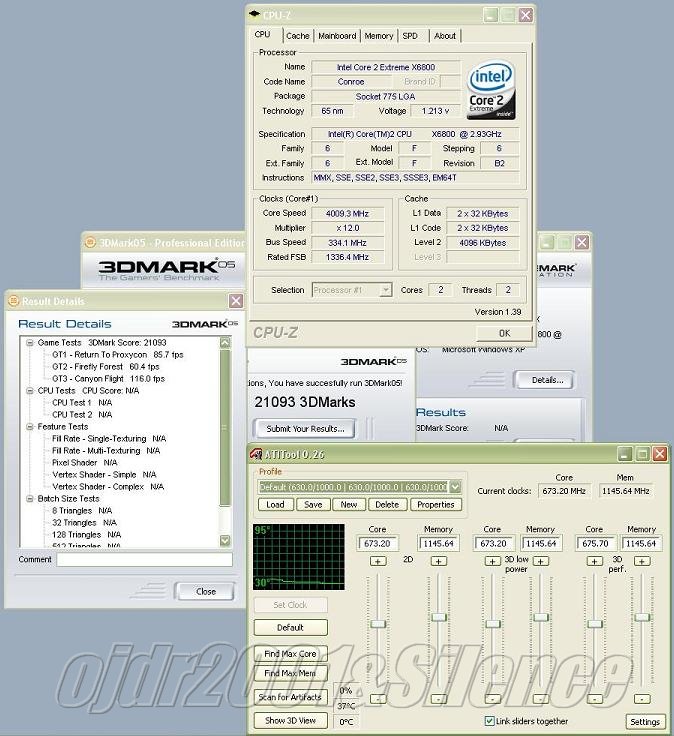Click plus button for 3D low power Memory

click(x=541, y=561)
